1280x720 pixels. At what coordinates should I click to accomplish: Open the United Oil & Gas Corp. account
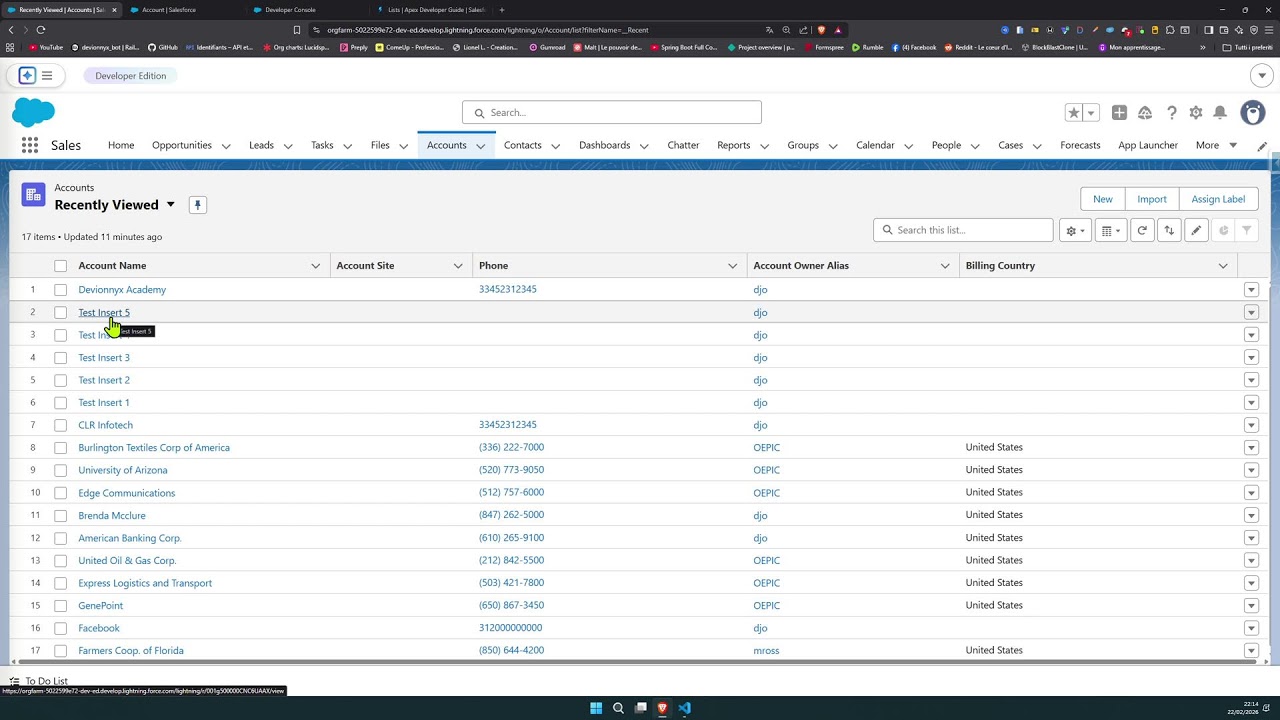pos(127,561)
